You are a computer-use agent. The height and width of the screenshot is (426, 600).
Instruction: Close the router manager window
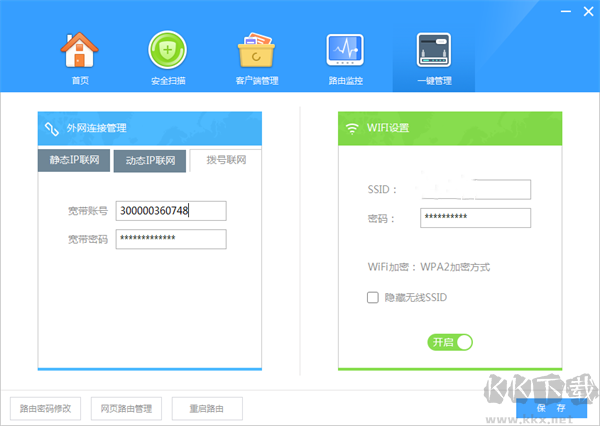click(589, 11)
